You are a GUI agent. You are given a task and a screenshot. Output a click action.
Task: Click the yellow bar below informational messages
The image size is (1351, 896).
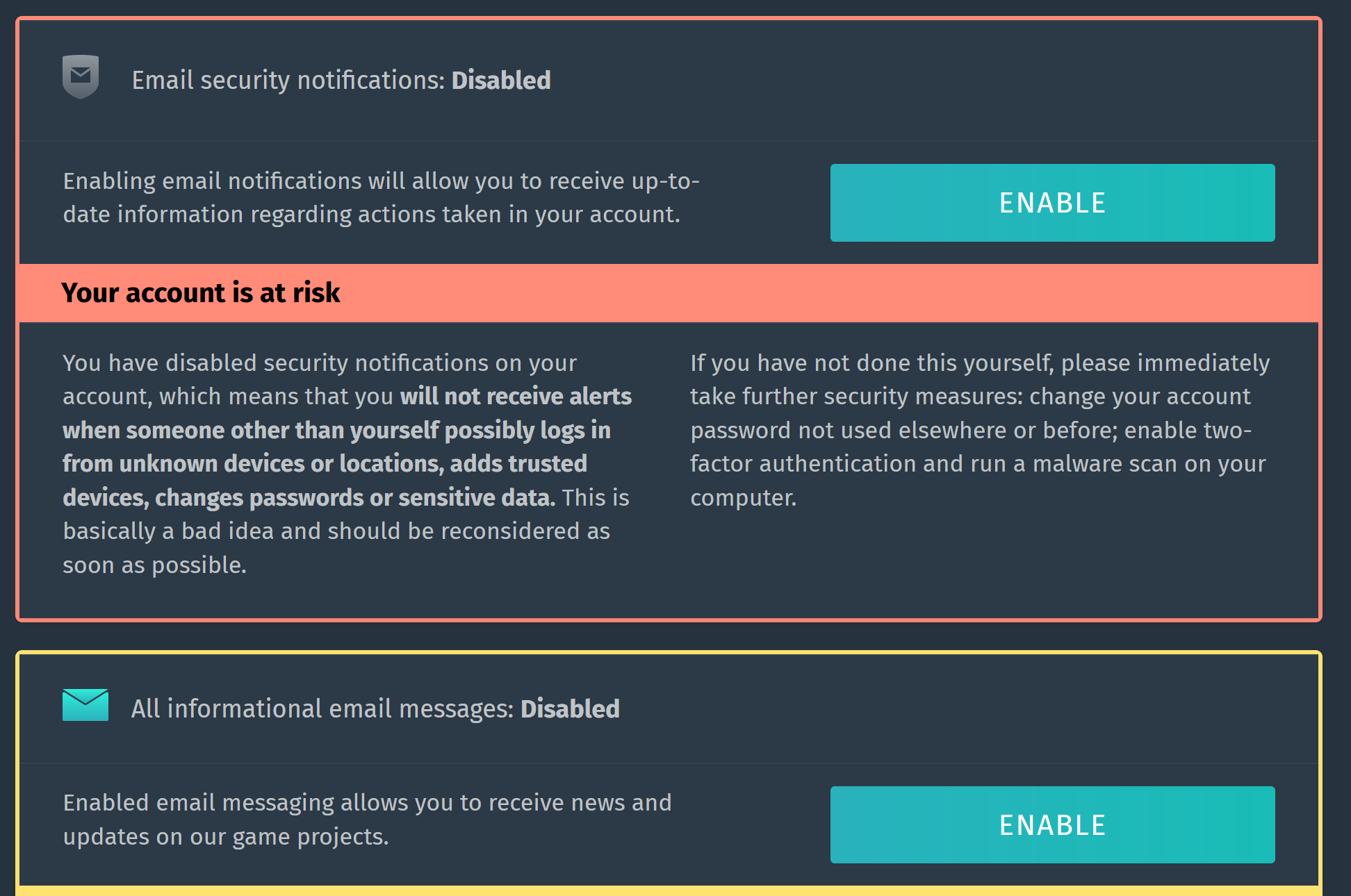pos(669,890)
